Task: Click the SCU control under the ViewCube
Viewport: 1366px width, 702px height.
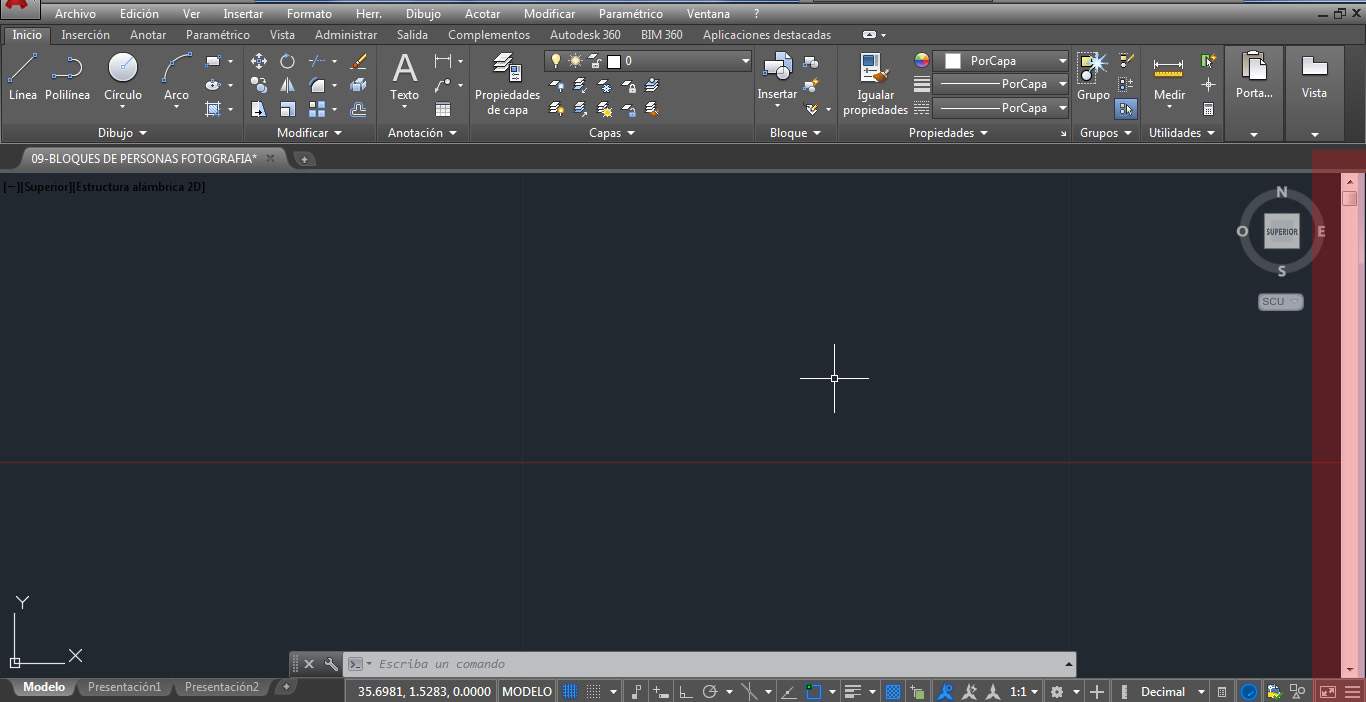Action: click(x=1280, y=301)
